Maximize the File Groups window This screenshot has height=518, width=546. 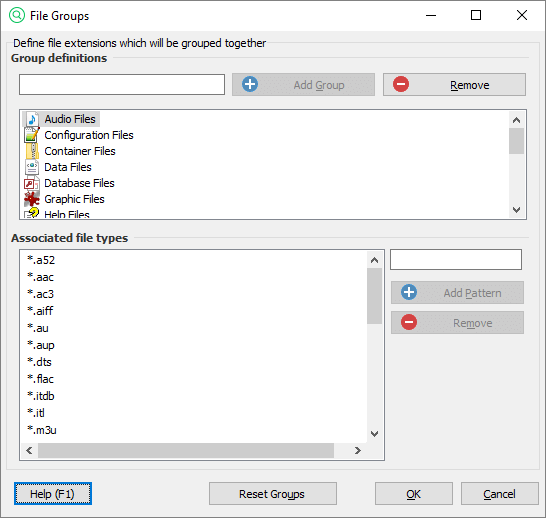point(476,15)
